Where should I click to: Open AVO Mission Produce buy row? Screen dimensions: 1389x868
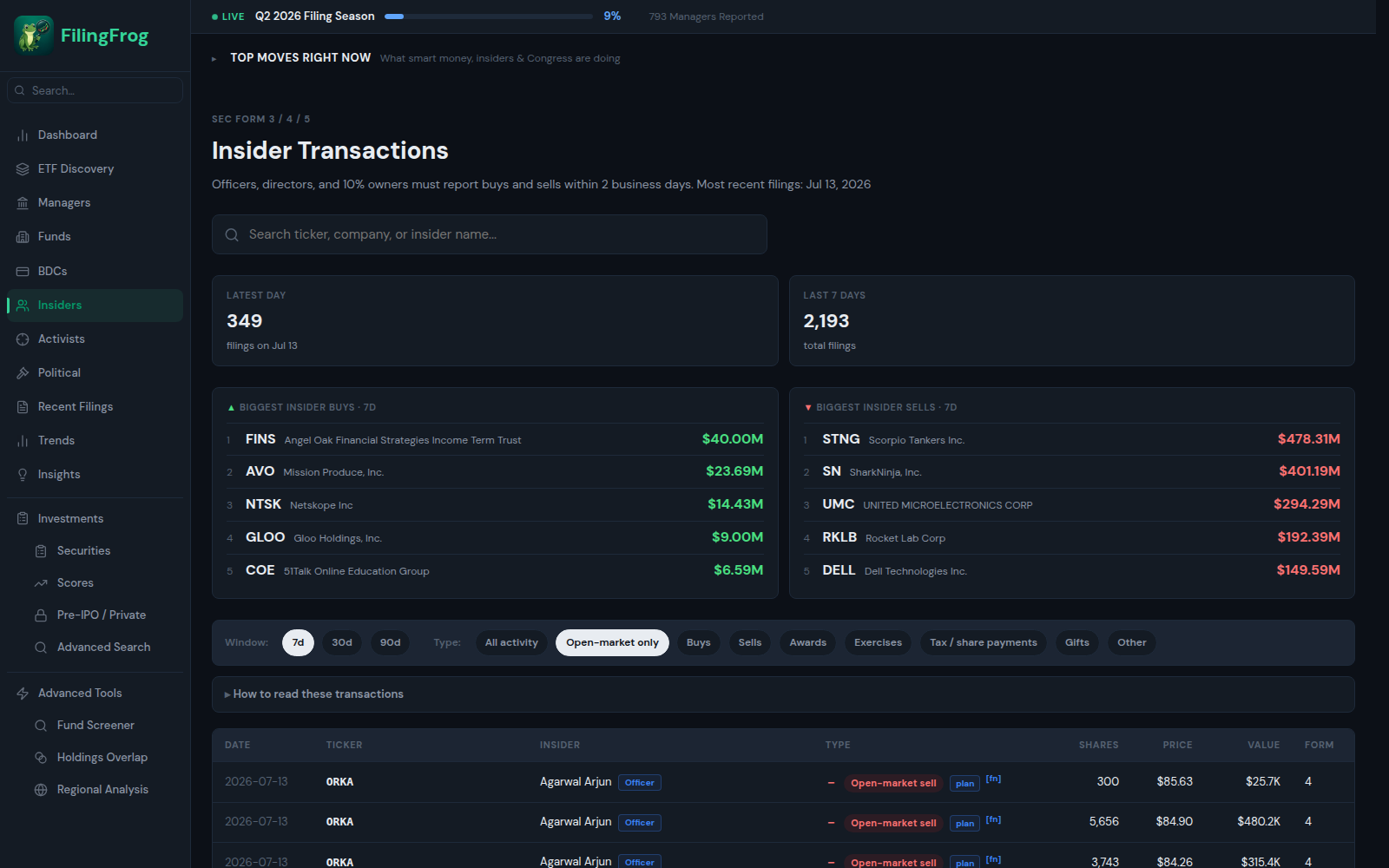coord(495,471)
